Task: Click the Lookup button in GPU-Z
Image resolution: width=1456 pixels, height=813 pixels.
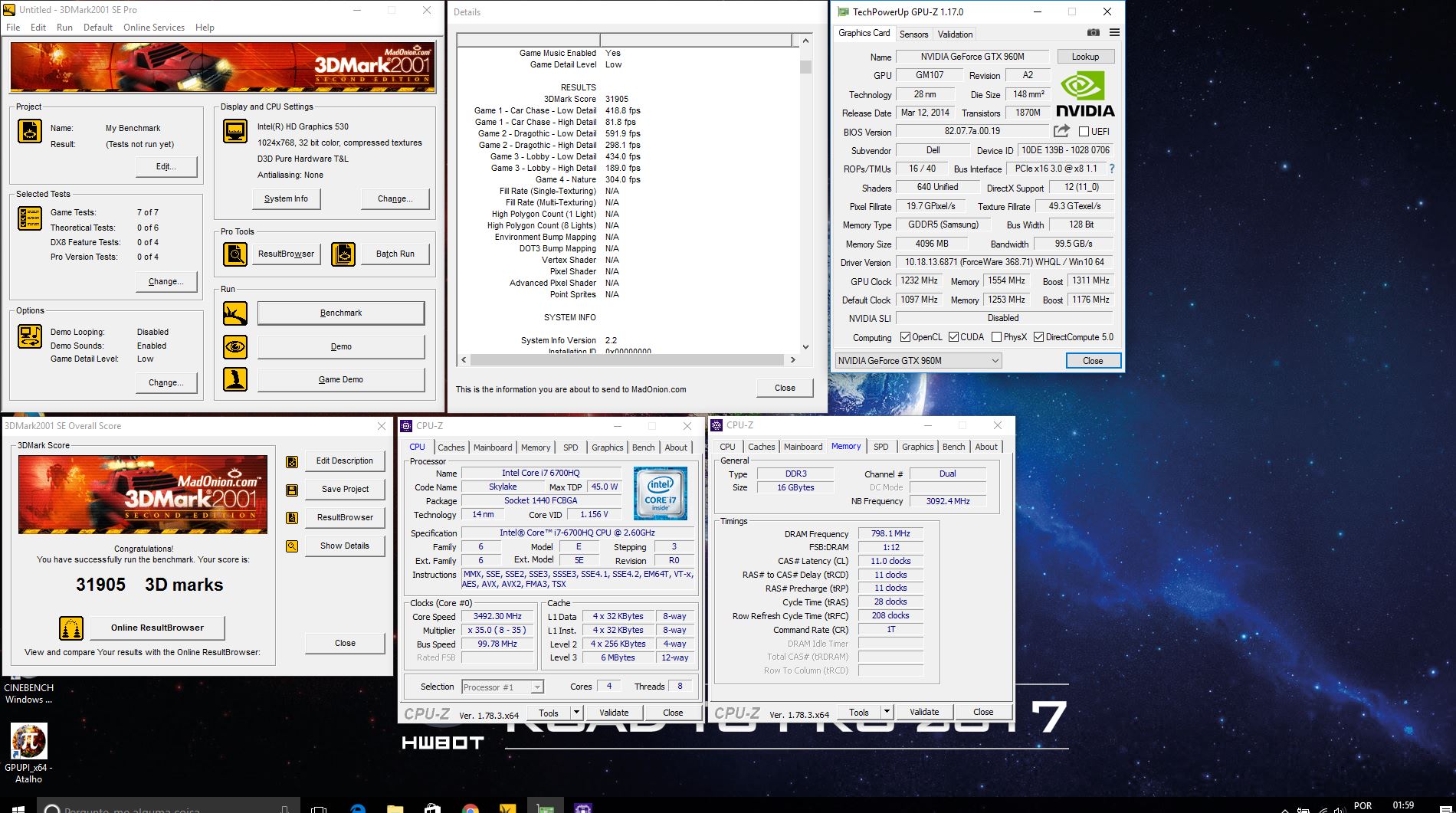Action: point(1085,57)
